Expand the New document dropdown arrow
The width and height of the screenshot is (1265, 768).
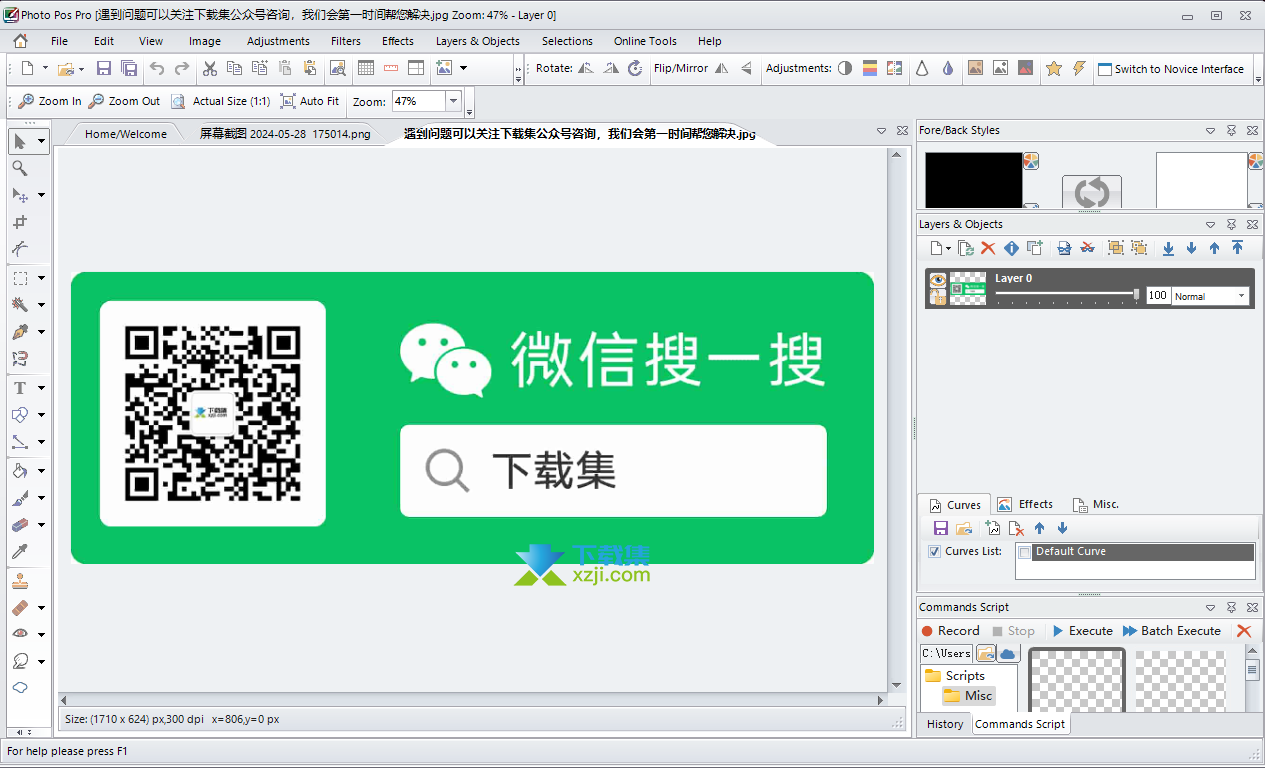[46, 69]
